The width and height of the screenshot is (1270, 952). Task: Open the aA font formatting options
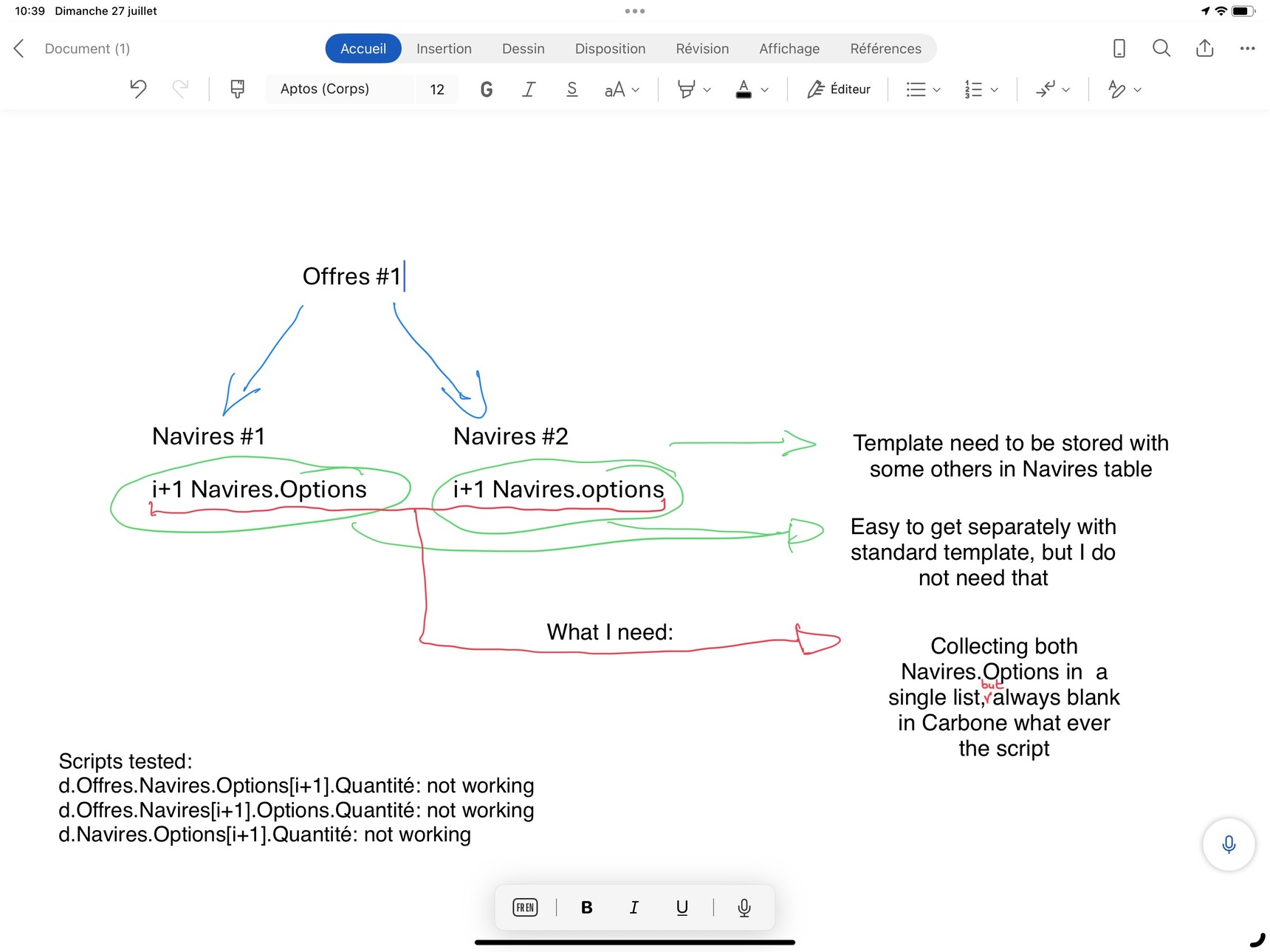621,89
